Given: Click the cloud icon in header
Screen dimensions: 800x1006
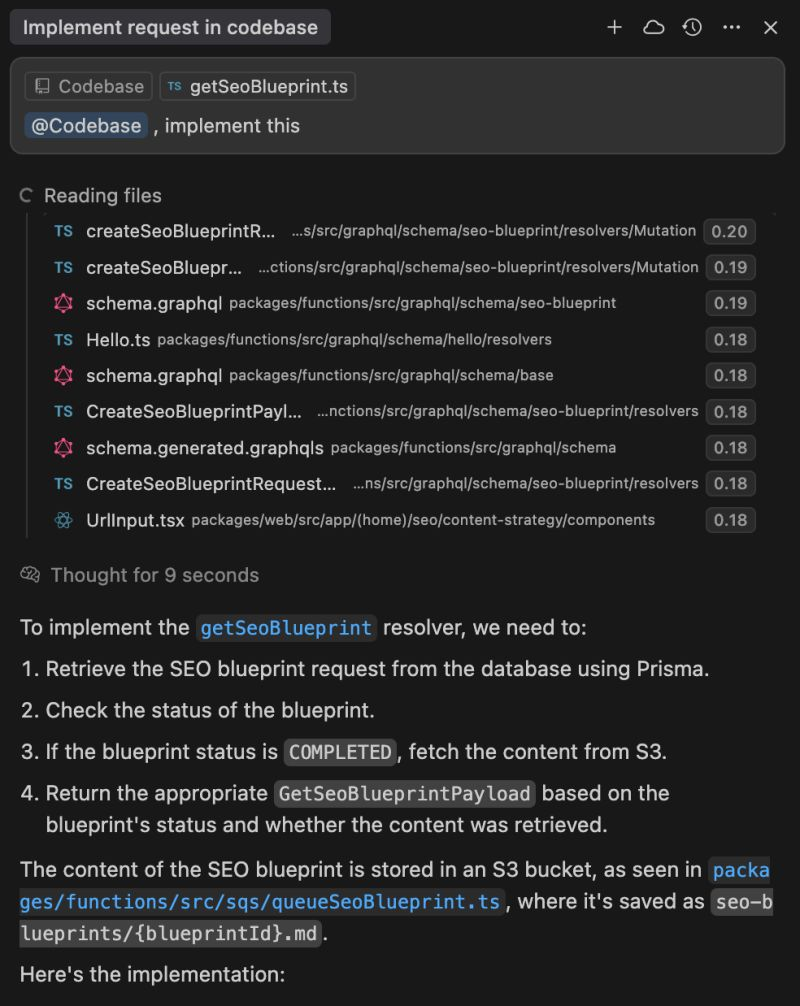Looking at the screenshot, I should (x=653, y=28).
